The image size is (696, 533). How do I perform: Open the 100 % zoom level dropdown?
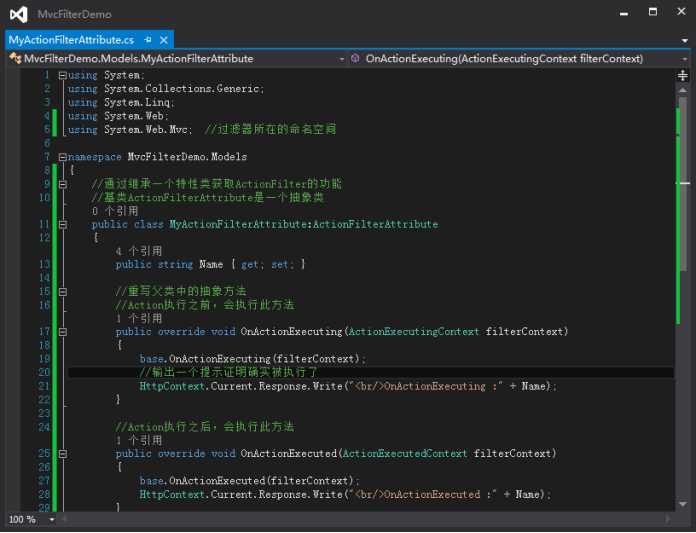[x=52, y=519]
